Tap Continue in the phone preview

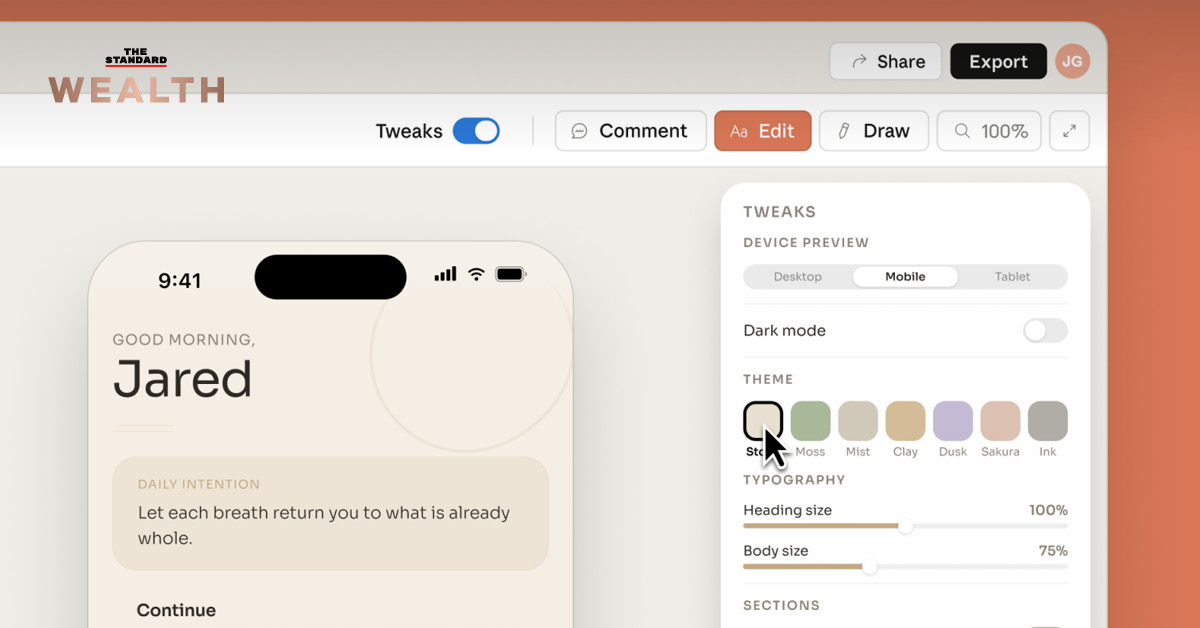176,610
